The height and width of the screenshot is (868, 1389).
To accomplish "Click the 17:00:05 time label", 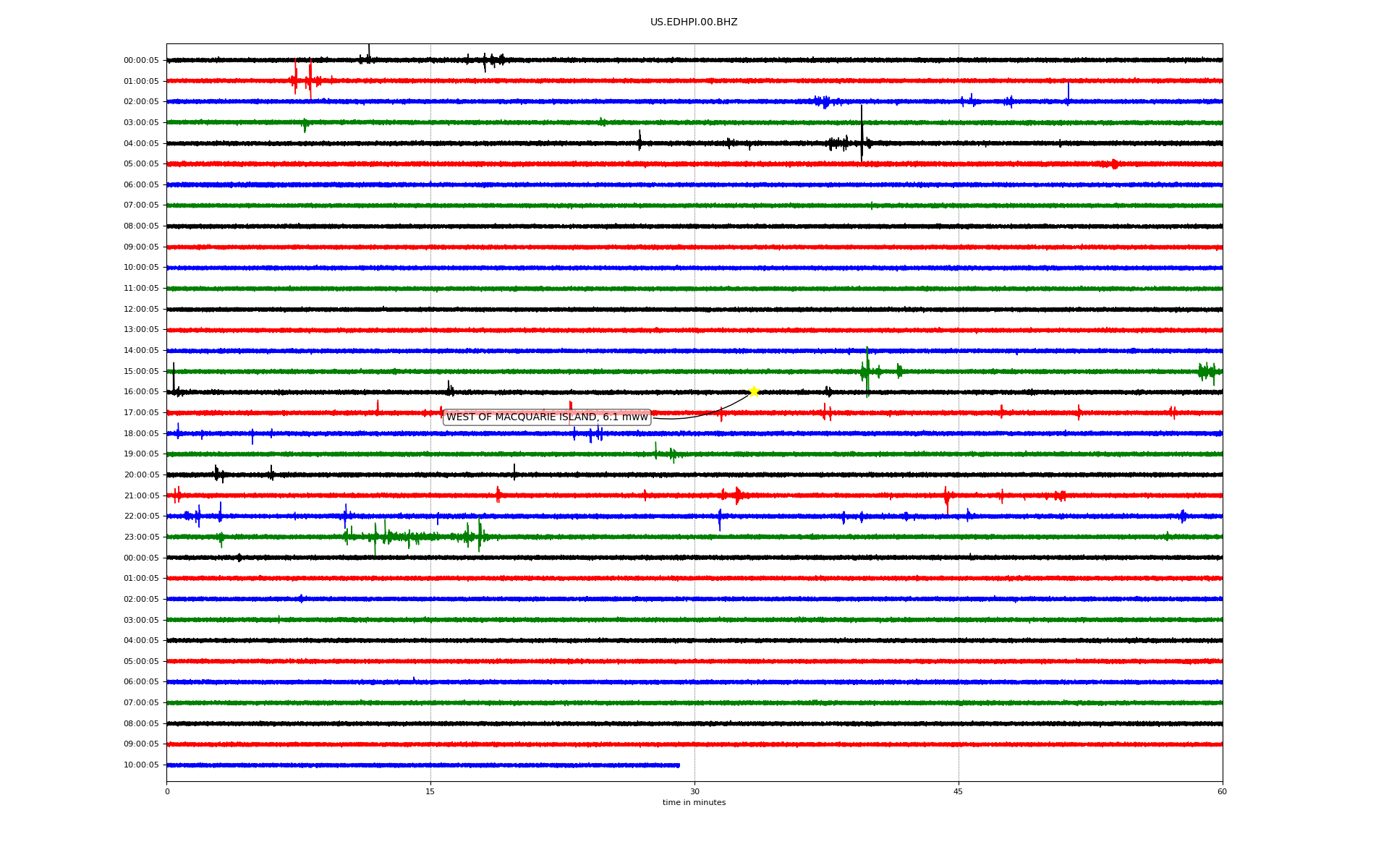I will [141, 413].
